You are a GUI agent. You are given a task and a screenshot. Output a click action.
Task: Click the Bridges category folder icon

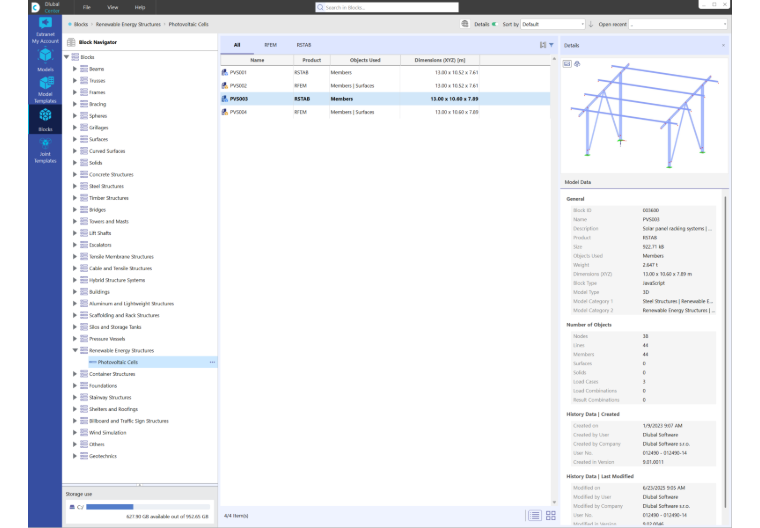[x=84, y=209]
